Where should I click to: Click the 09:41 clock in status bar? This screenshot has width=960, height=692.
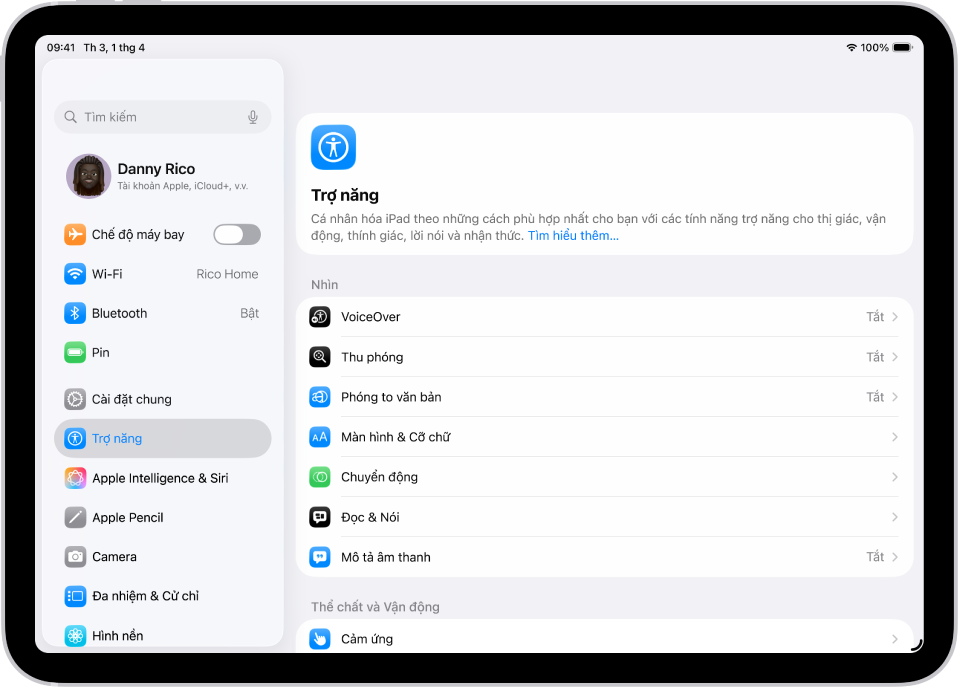[61, 48]
